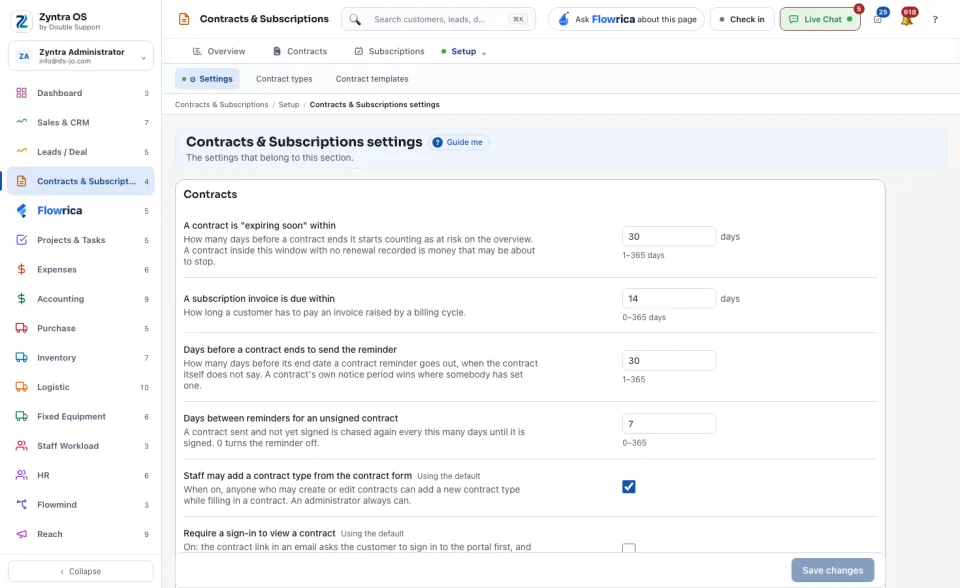Image resolution: width=960 pixels, height=588 pixels.
Task: Open the Contract types sub-tab
Action: coord(284,79)
